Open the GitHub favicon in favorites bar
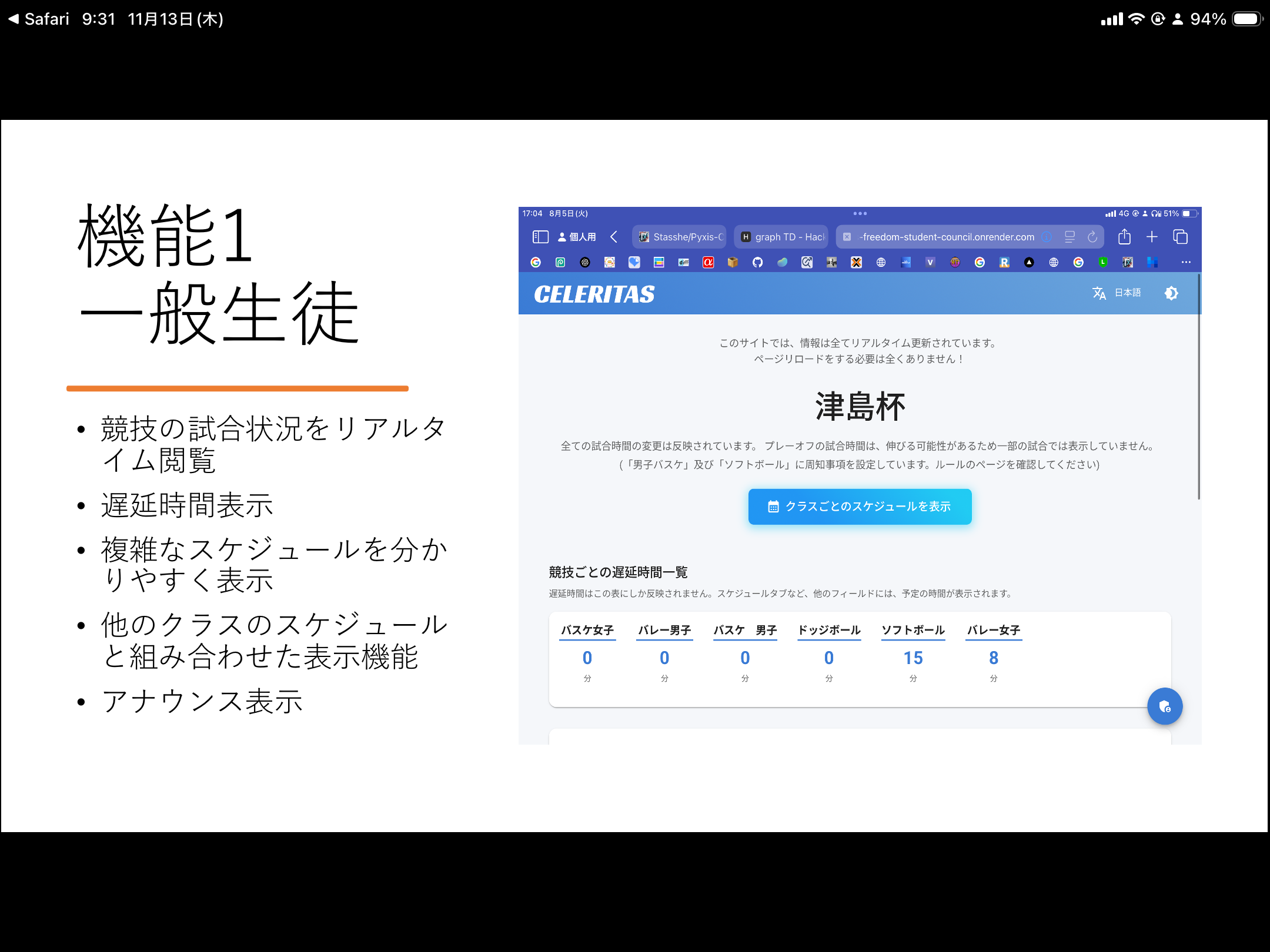1270x952 pixels. (x=757, y=262)
